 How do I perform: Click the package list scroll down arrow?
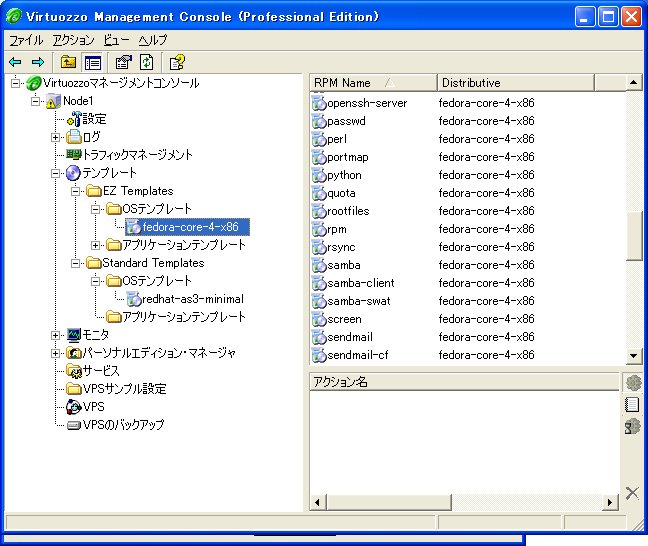[x=634, y=356]
